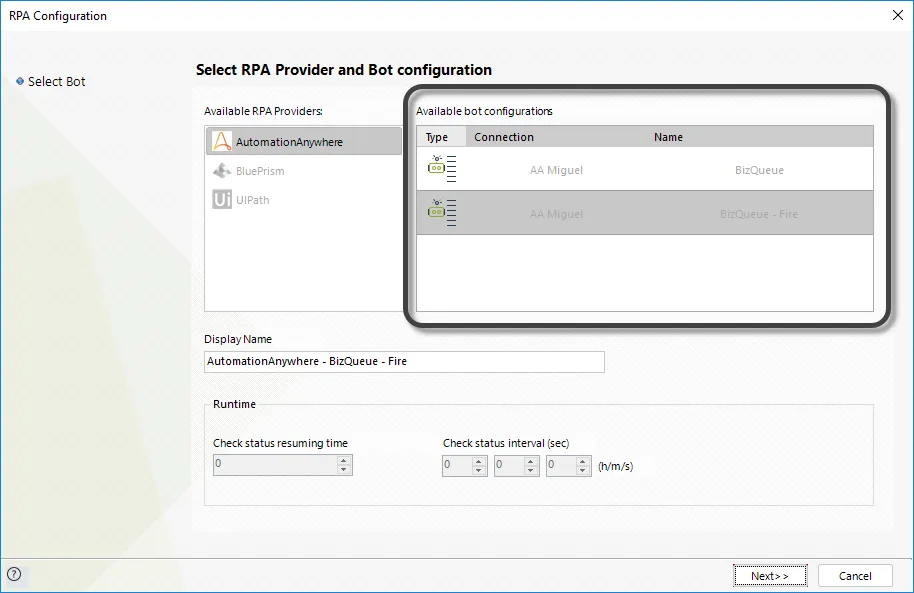Sort by the Type column header
This screenshot has width=914, height=593.
click(441, 136)
